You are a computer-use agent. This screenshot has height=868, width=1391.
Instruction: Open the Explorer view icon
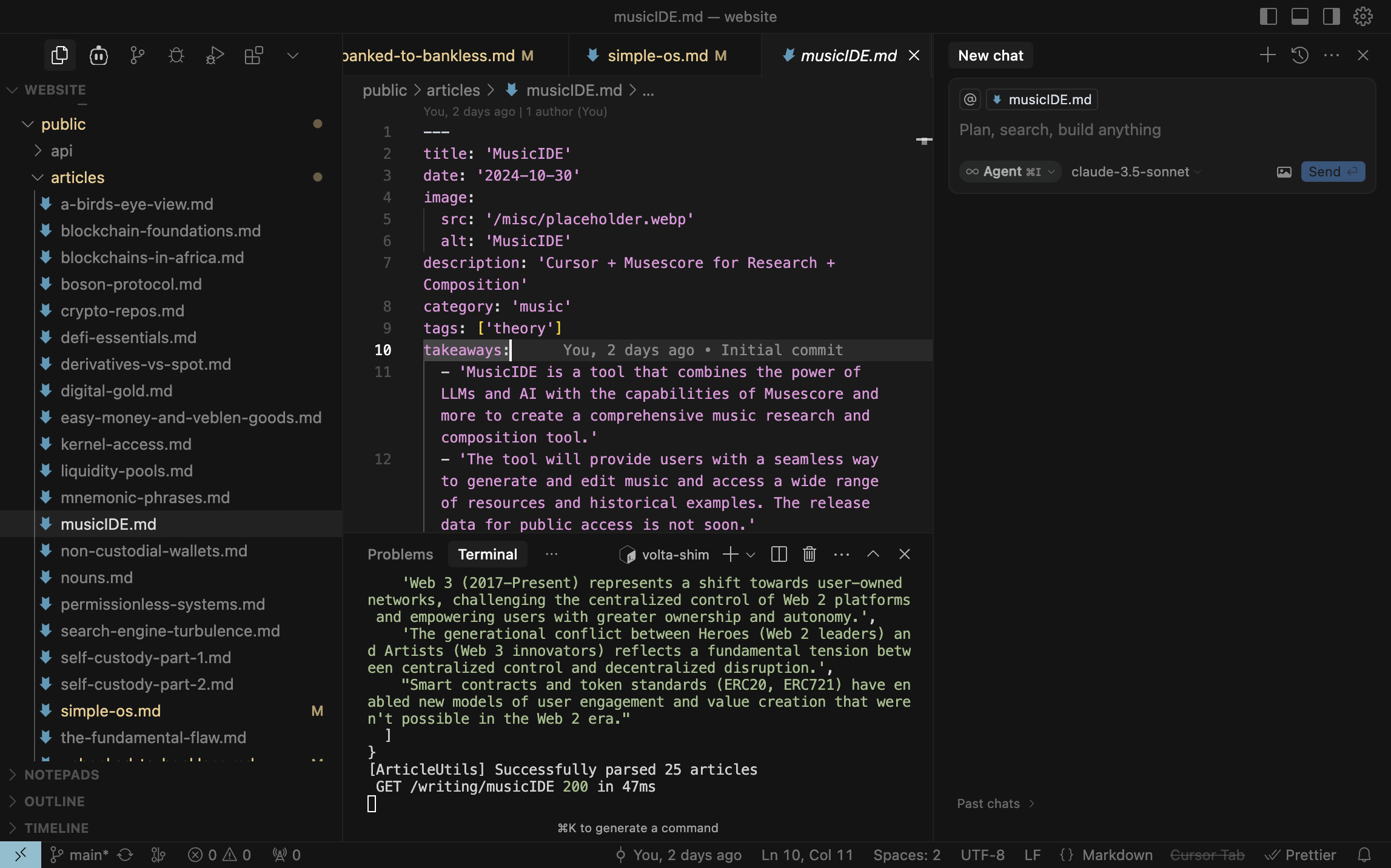tap(59, 55)
